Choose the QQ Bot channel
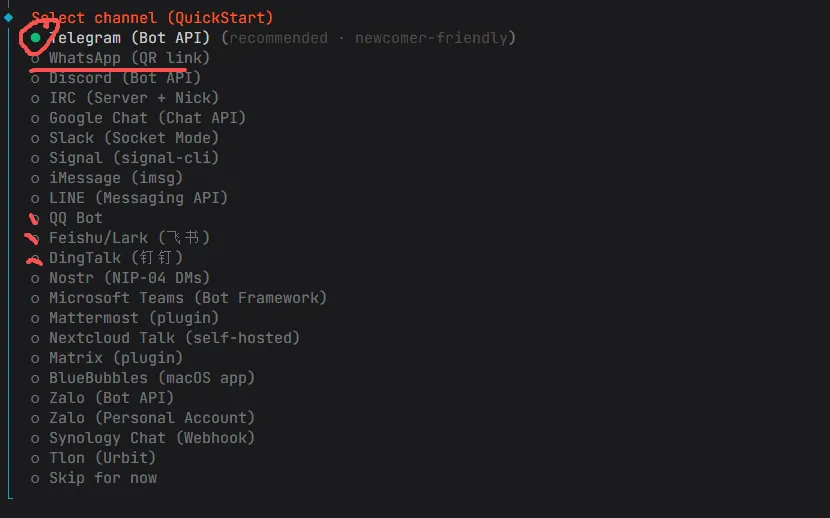 (76, 218)
